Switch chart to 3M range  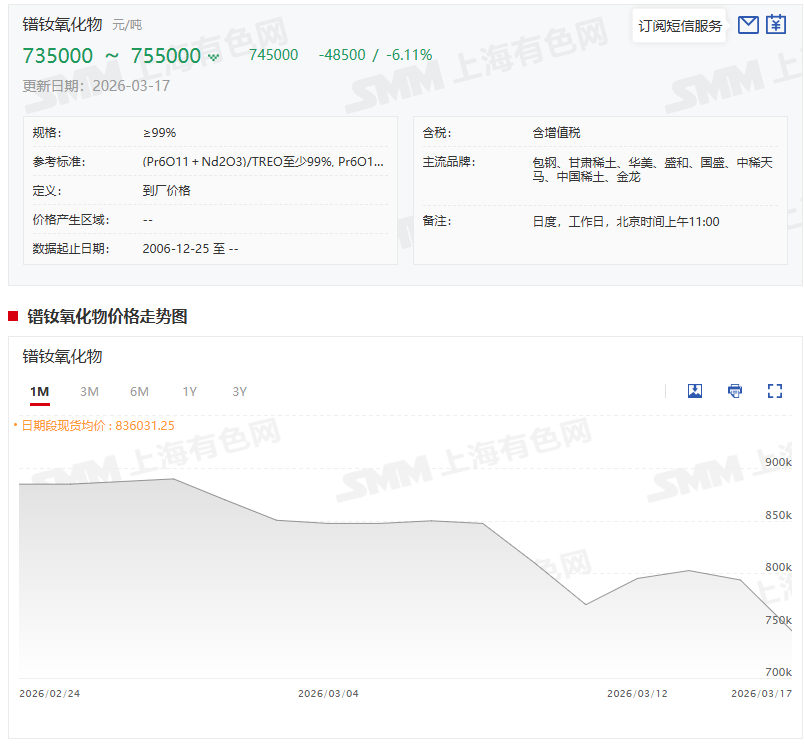pyautogui.click(x=89, y=392)
